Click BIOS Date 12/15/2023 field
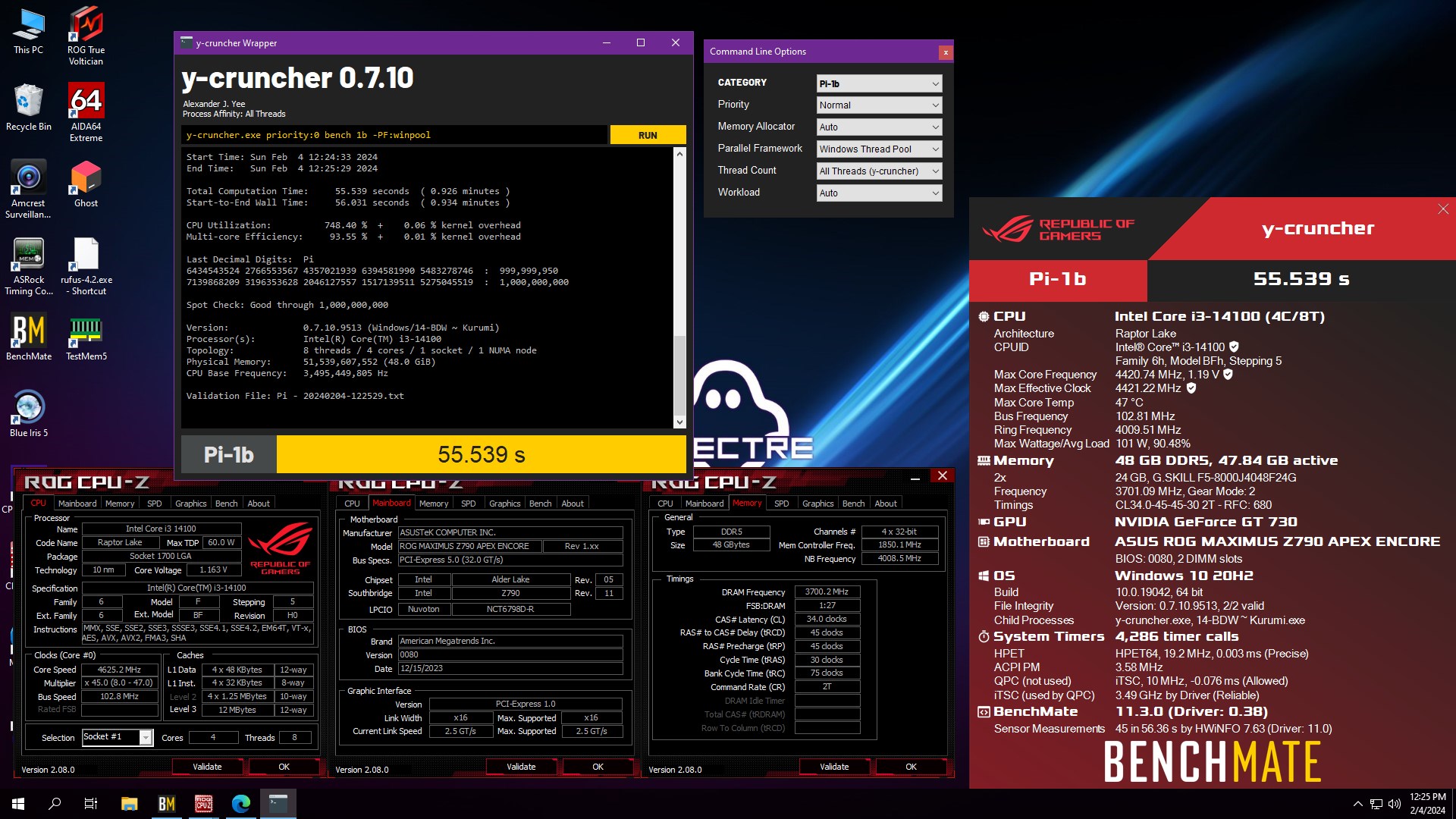Viewport: 1456px width, 819px height. pos(510,669)
